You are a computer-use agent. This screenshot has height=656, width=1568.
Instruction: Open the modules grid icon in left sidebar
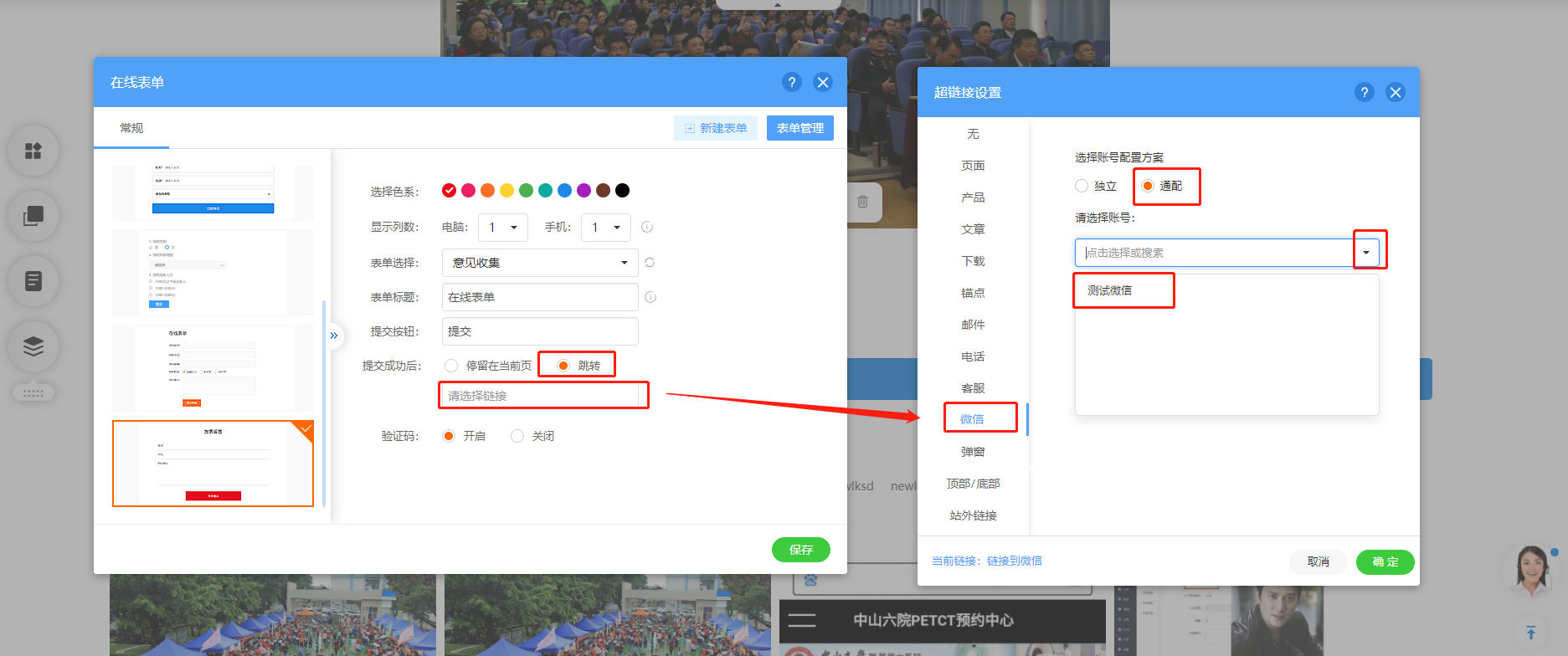[x=33, y=151]
